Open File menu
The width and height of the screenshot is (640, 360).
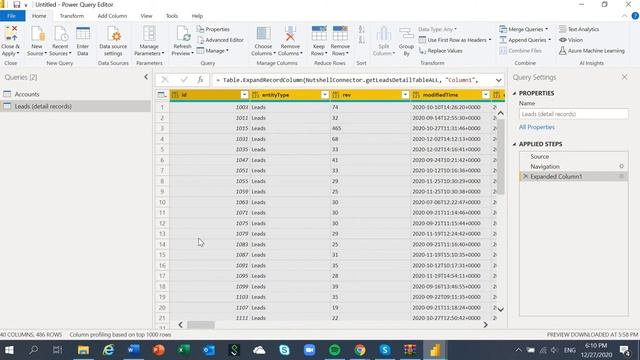pyautogui.click(x=12, y=16)
